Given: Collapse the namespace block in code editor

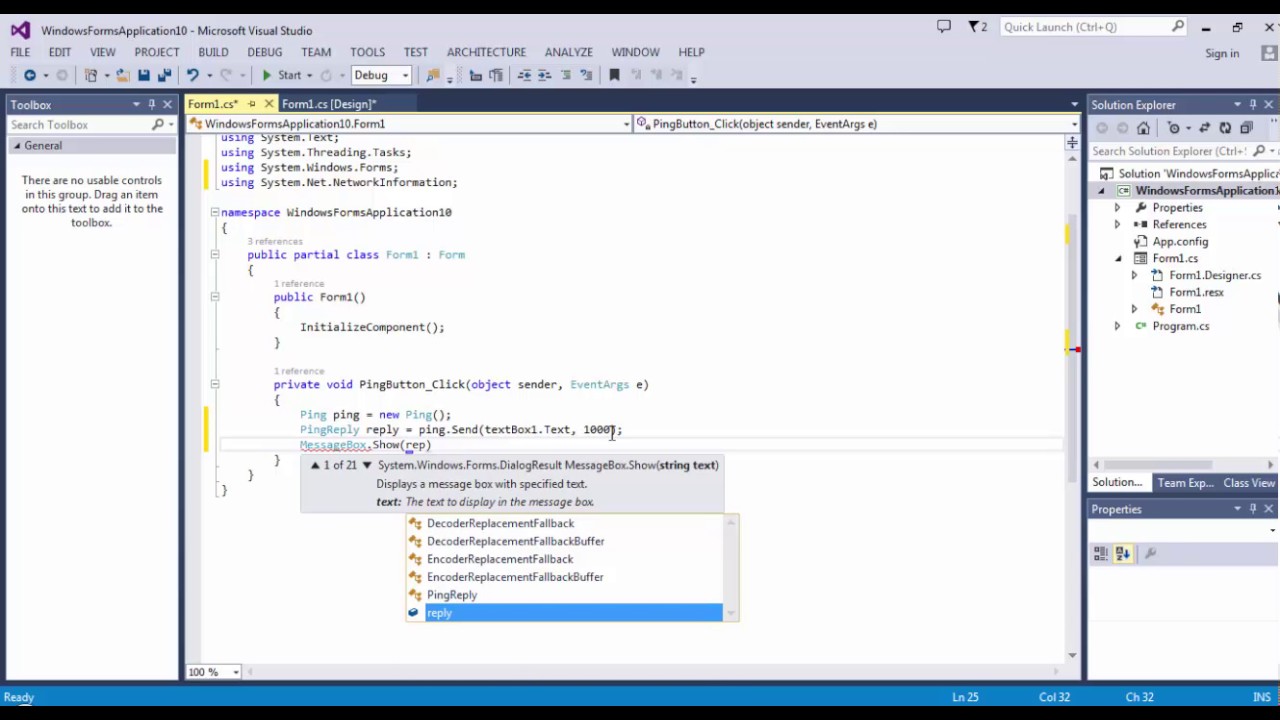Looking at the screenshot, I should 214,213.
